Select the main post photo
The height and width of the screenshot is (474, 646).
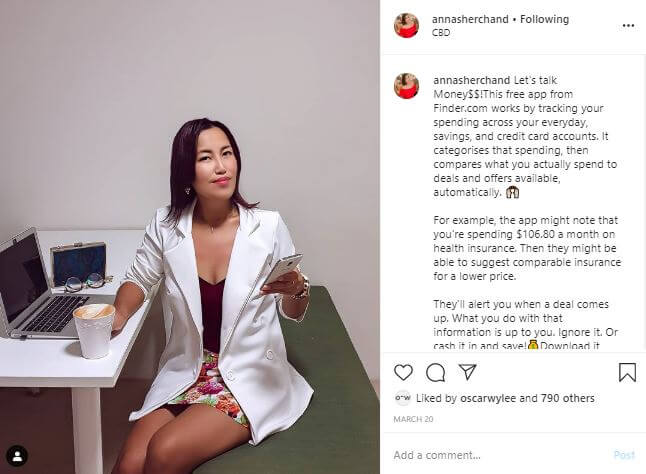[190, 237]
